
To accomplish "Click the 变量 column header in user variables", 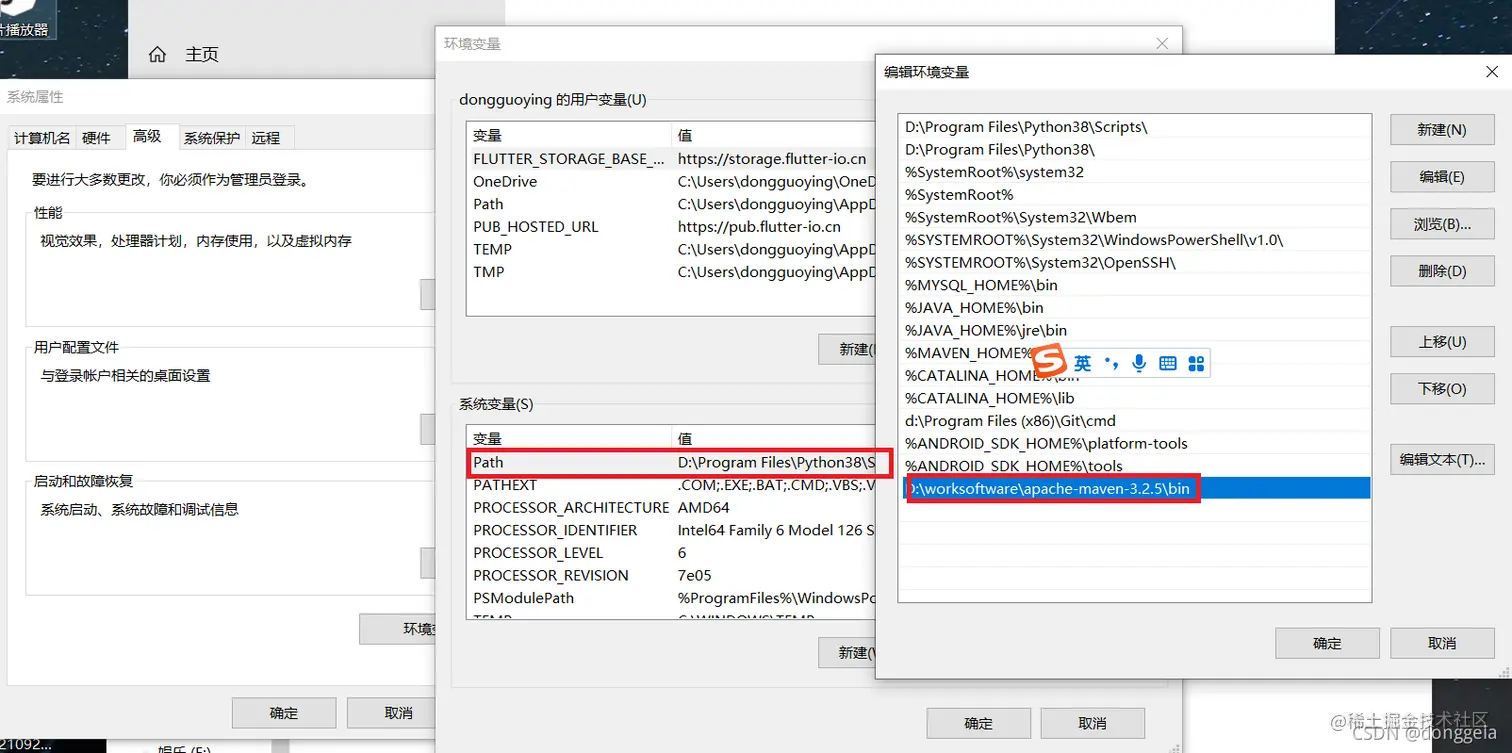I will pyautogui.click(x=569, y=135).
